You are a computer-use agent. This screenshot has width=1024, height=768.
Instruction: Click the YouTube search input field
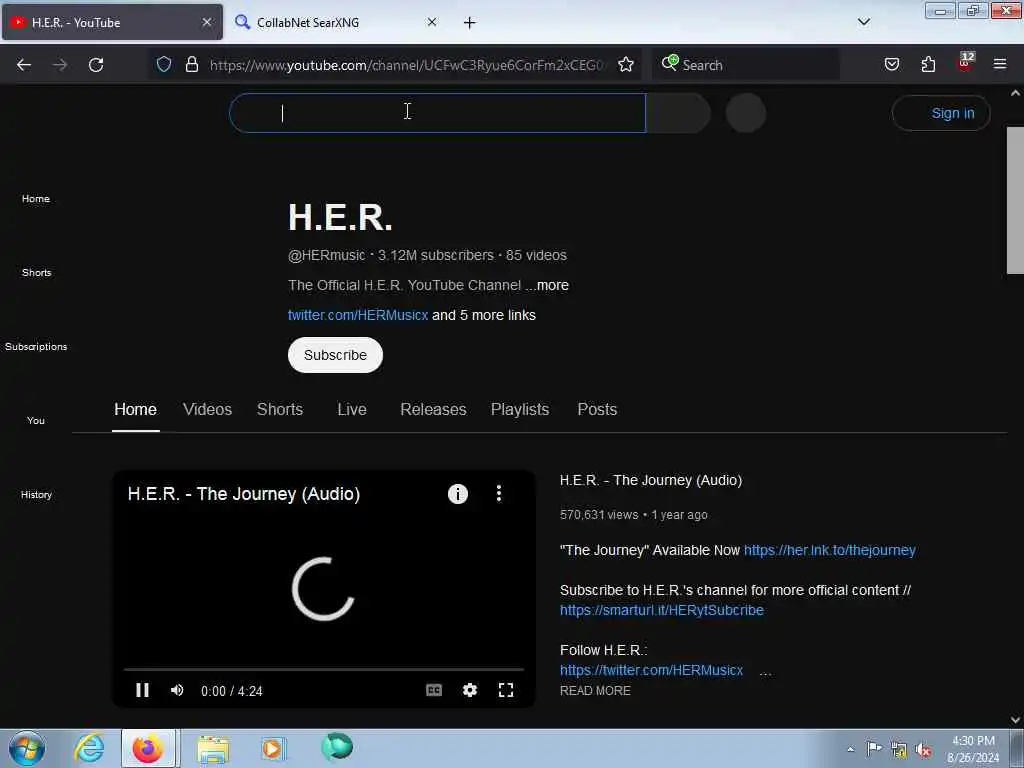click(438, 113)
